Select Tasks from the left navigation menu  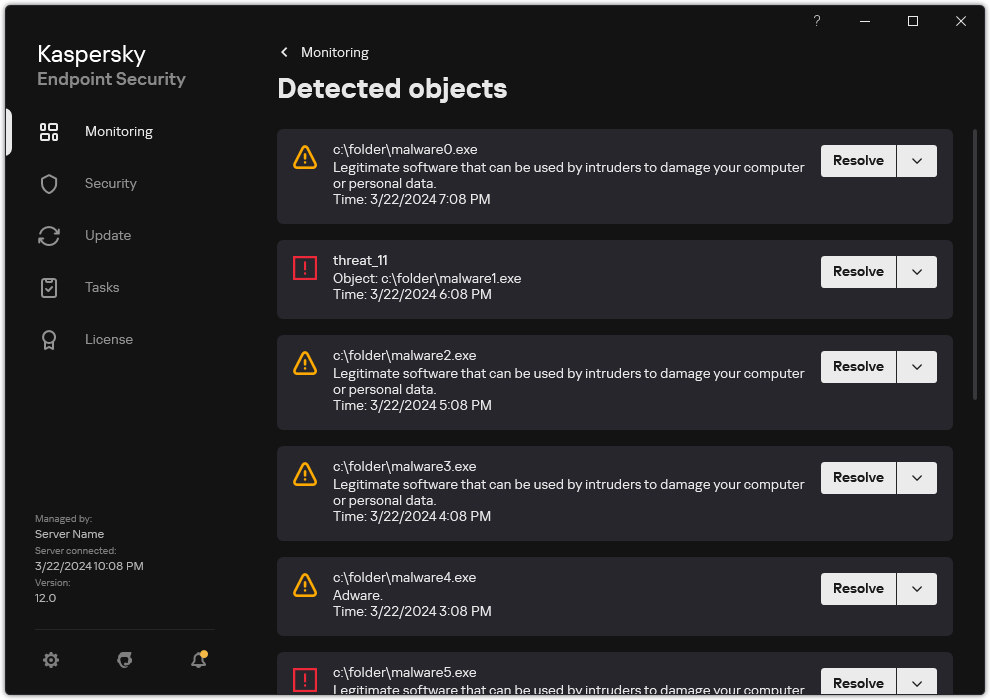pos(101,287)
